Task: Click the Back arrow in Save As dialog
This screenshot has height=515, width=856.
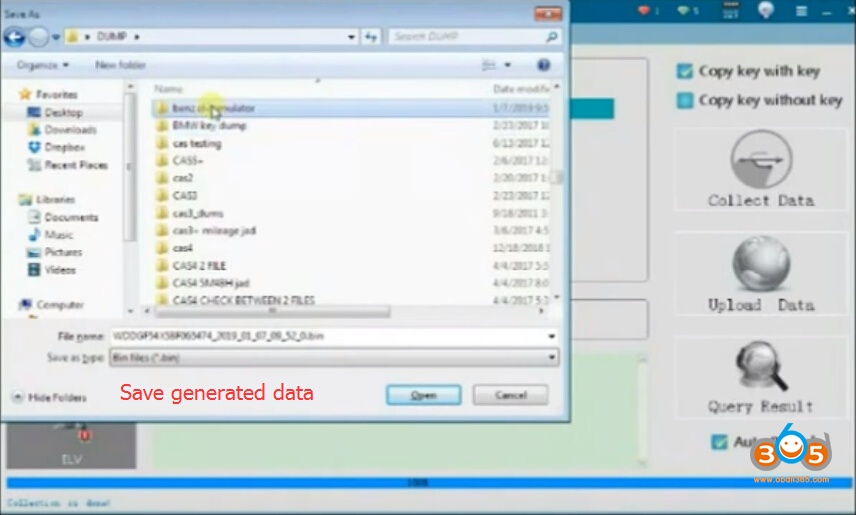Action: point(15,37)
